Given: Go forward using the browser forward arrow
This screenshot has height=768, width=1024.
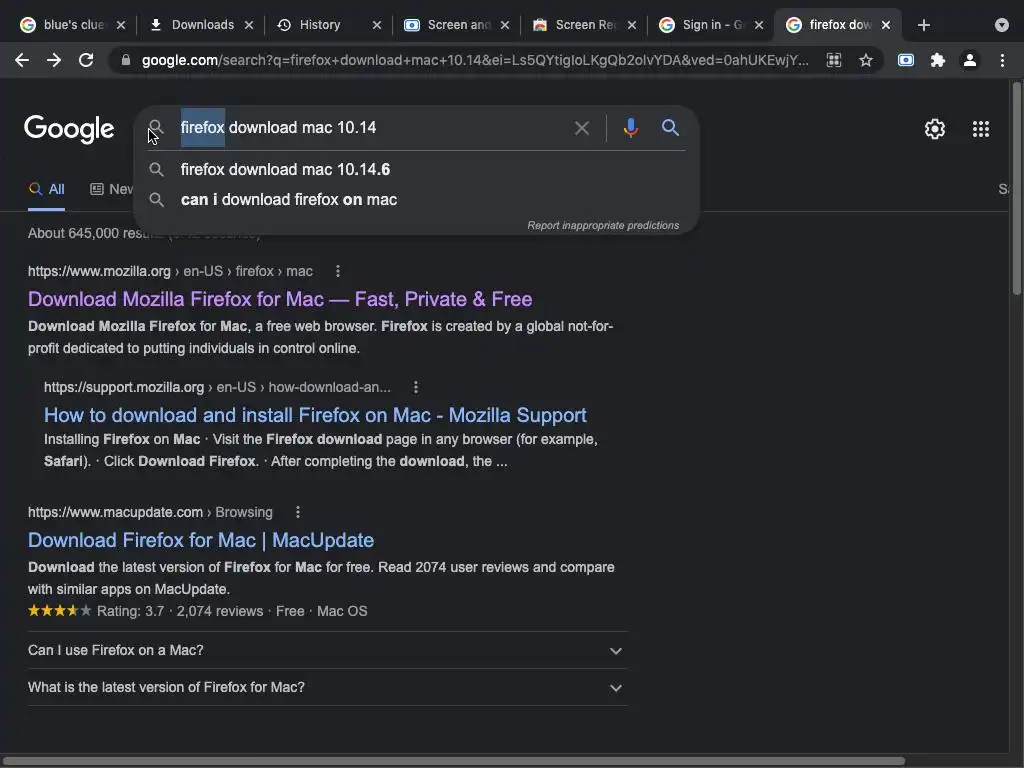Looking at the screenshot, I should pyautogui.click(x=54, y=60).
